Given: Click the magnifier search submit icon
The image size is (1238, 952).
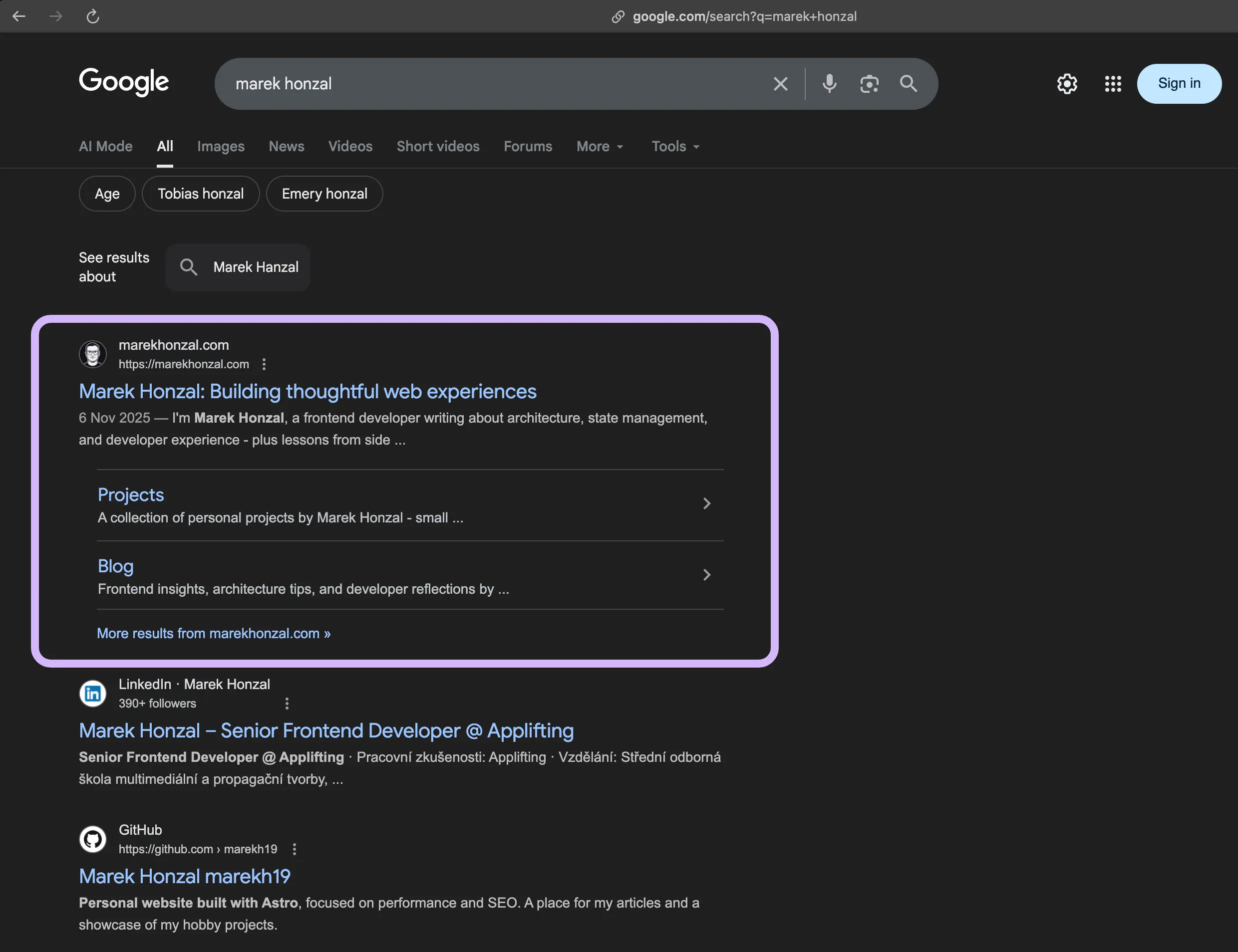Looking at the screenshot, I should coord(908,84).
